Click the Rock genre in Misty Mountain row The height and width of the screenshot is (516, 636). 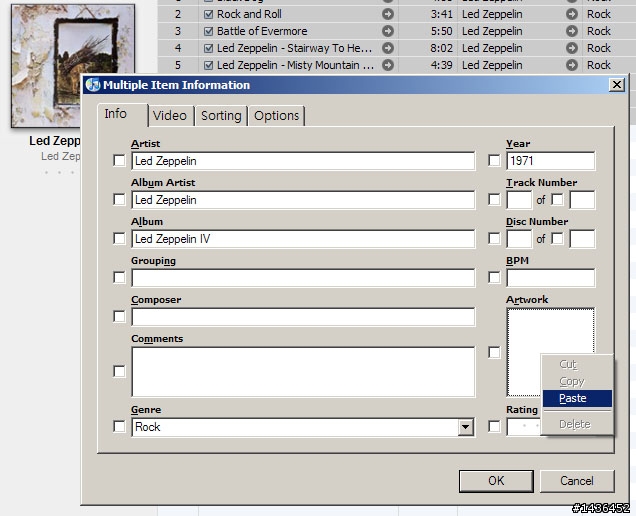[x=599, y=65]
